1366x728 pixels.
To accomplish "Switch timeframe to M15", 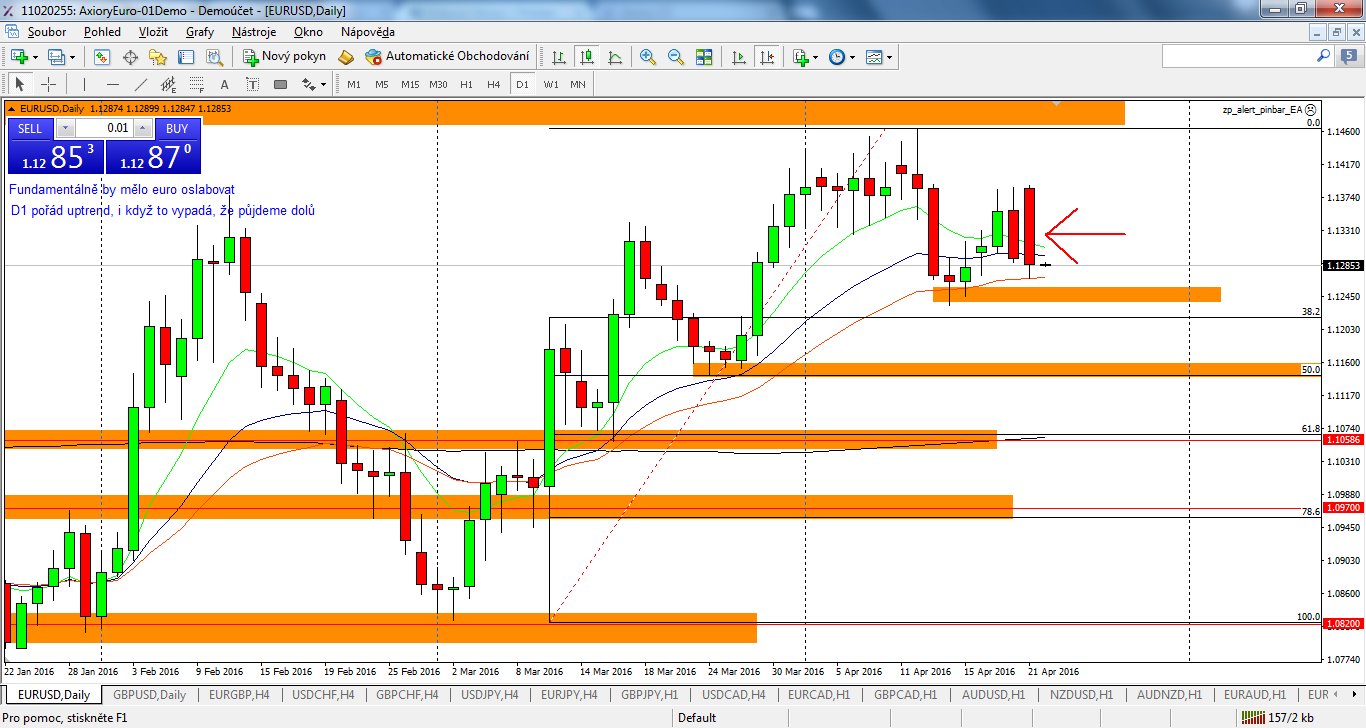I will coord(410,84).
